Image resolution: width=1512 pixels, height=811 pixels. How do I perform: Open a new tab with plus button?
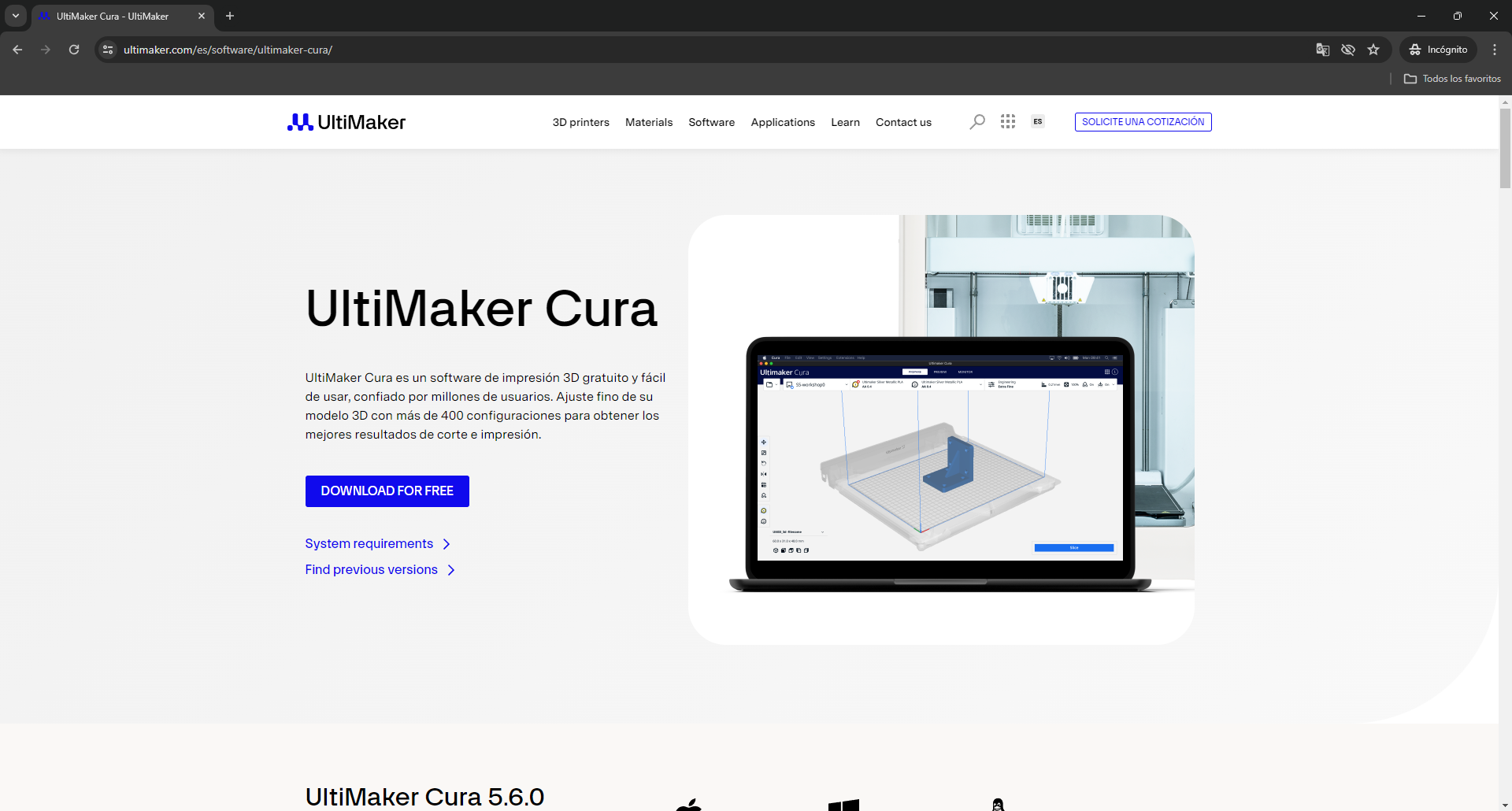point(230,16)
